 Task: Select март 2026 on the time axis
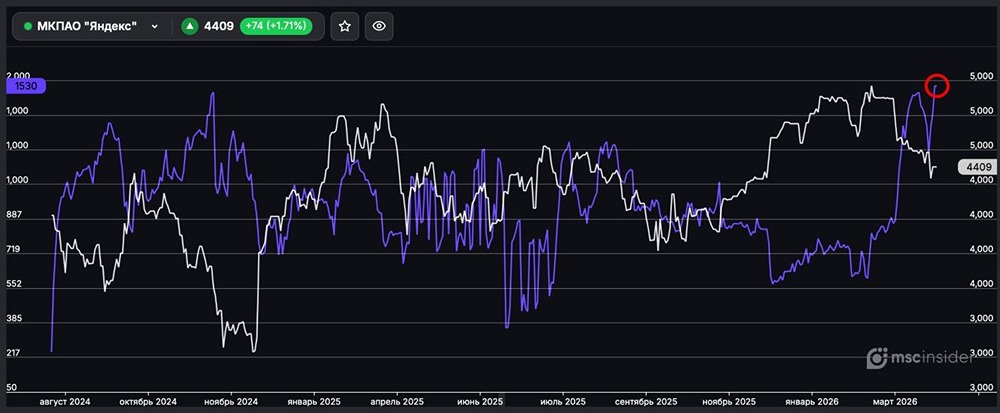892,401
